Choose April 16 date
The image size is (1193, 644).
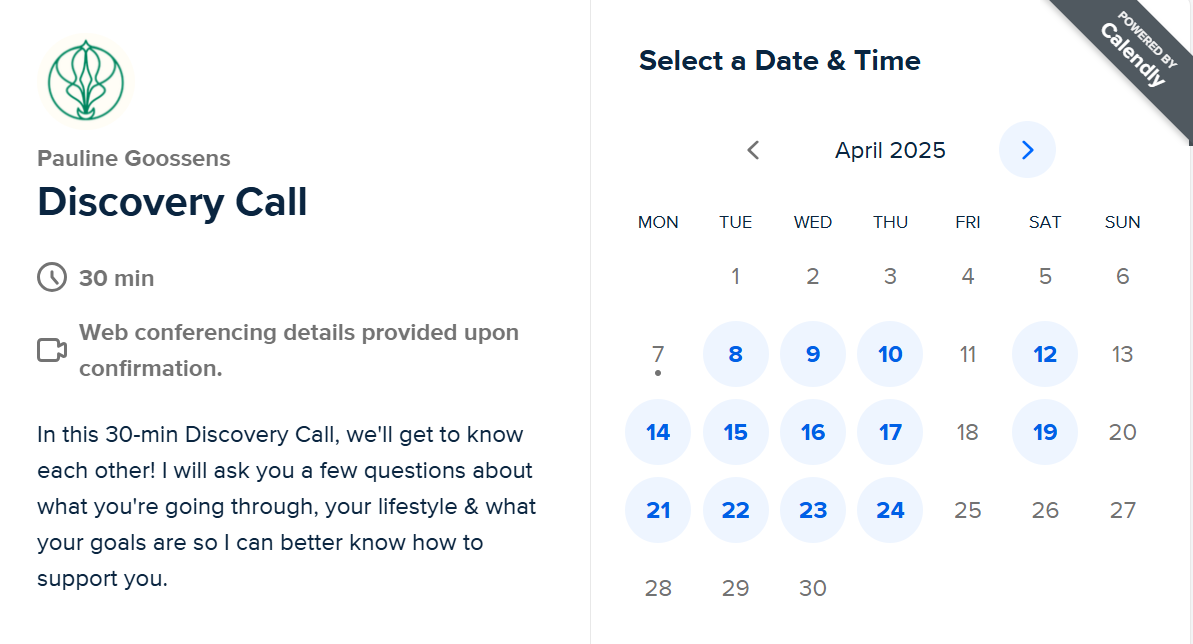click(x=813, y=432)
